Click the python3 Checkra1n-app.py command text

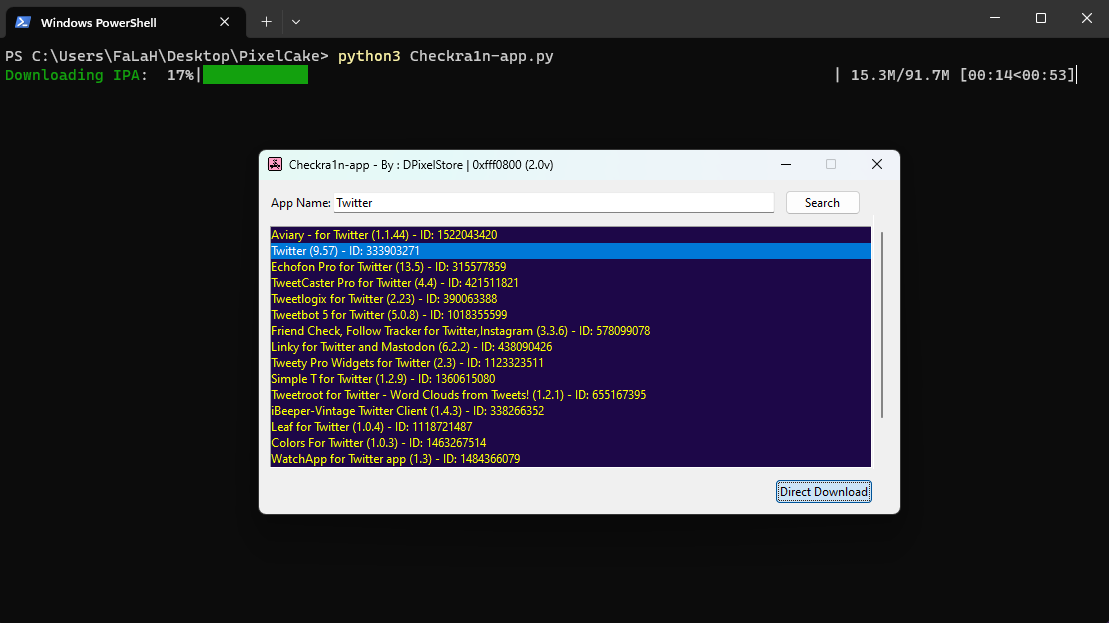tap(446, 57)
